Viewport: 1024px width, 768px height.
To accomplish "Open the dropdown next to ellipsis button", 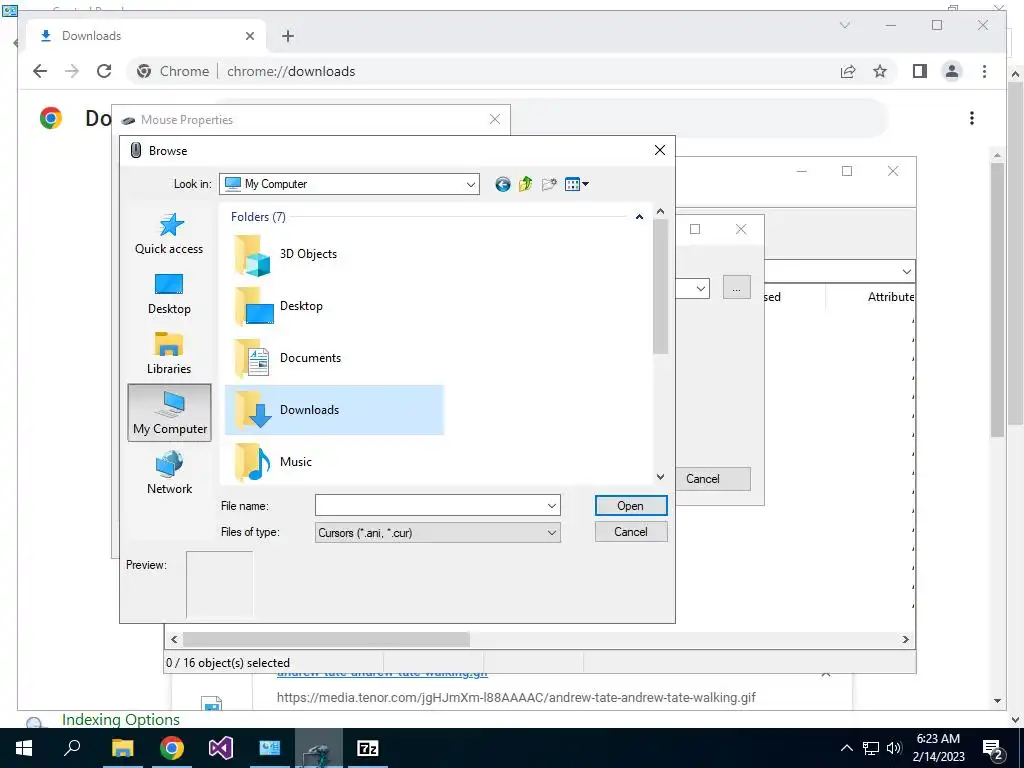I will coord(700,288).
